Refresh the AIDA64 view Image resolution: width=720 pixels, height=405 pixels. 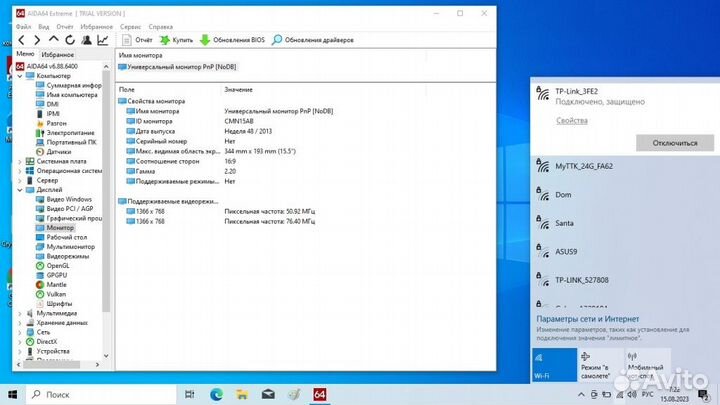[70, 40]
